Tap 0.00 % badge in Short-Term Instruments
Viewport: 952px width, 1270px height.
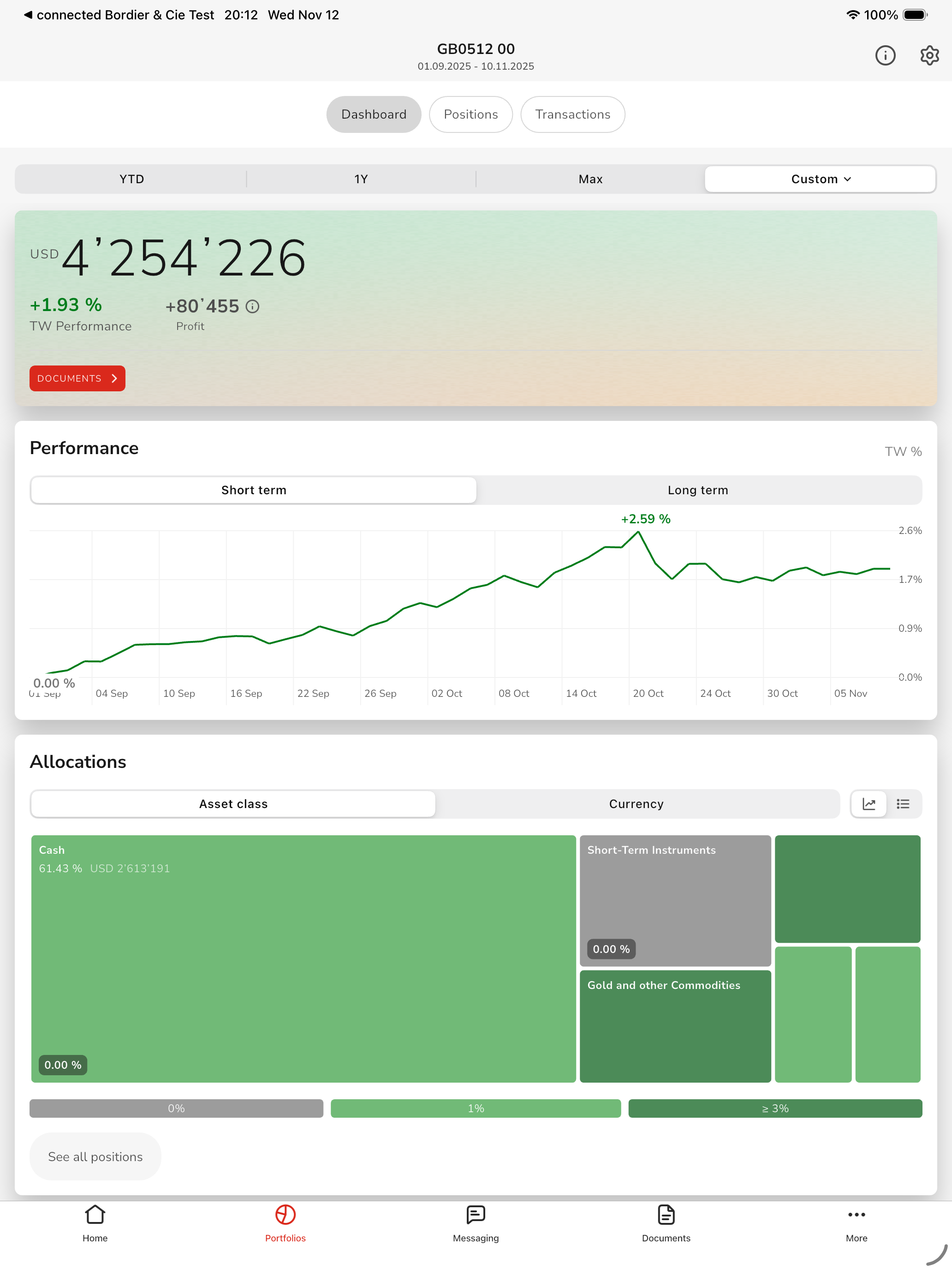[611, 949]
